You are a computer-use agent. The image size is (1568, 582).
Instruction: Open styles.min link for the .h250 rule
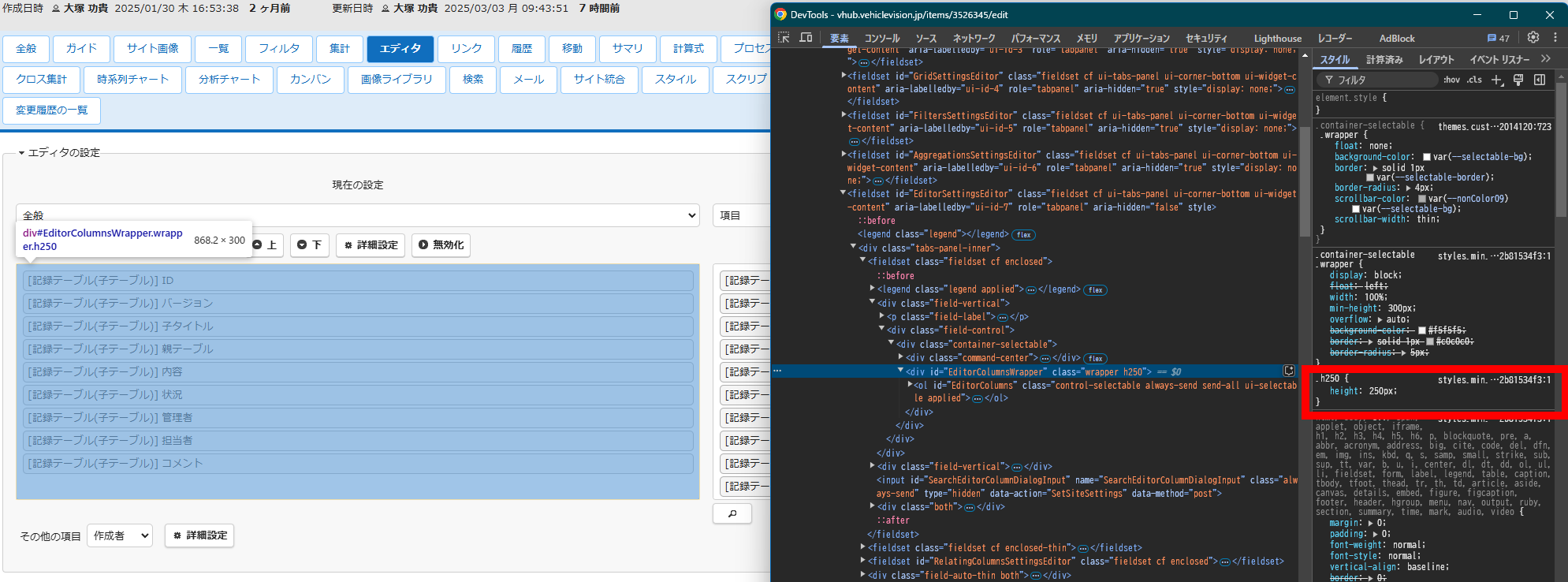(1494, 379)
